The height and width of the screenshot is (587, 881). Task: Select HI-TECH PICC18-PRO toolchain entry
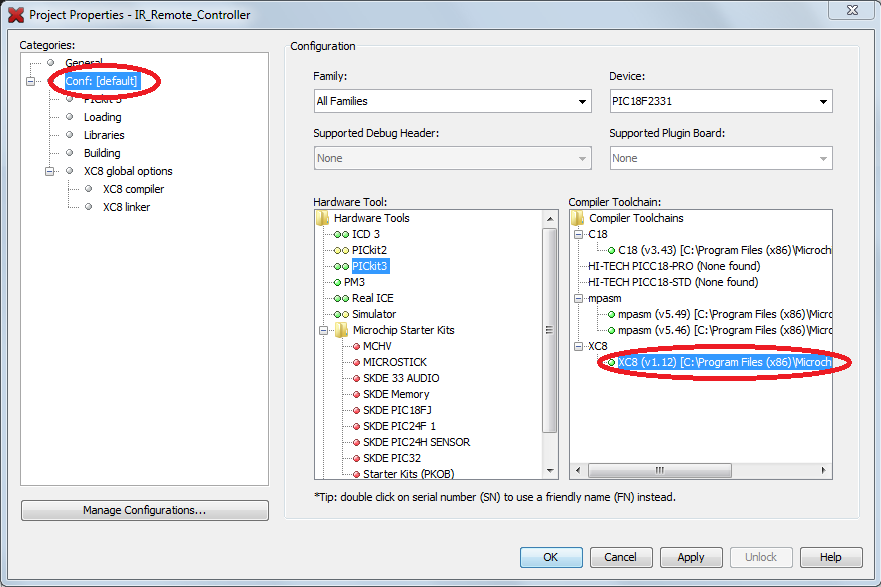pos(674,266)
